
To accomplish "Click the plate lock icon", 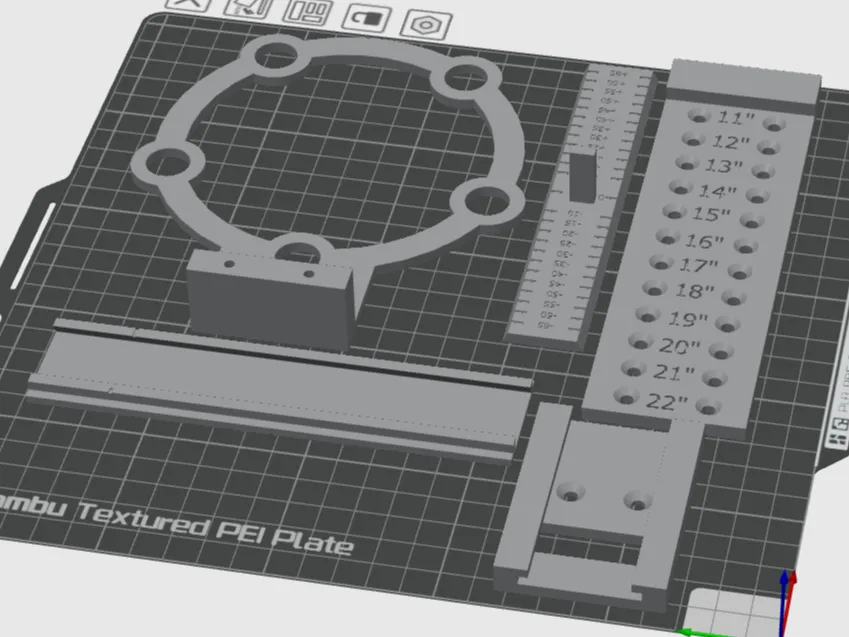I will coord(367,18).
